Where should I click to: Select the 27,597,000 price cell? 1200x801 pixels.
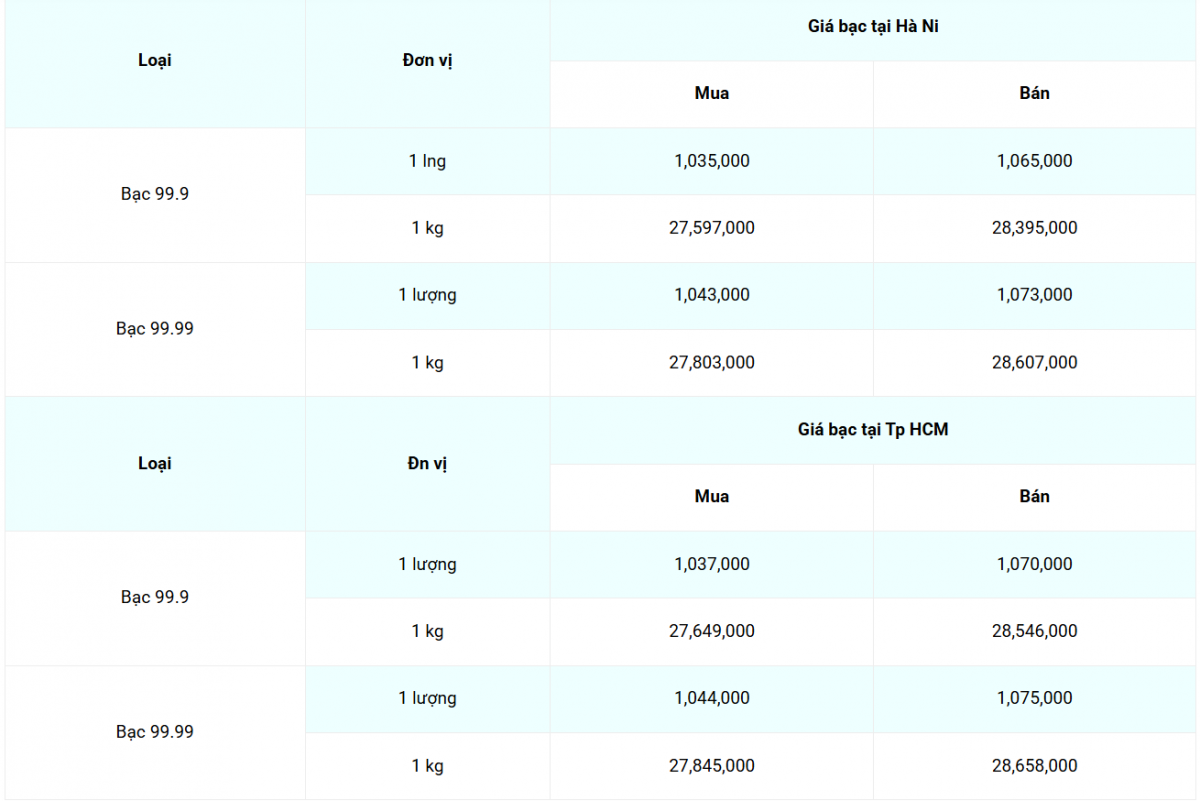711,228
